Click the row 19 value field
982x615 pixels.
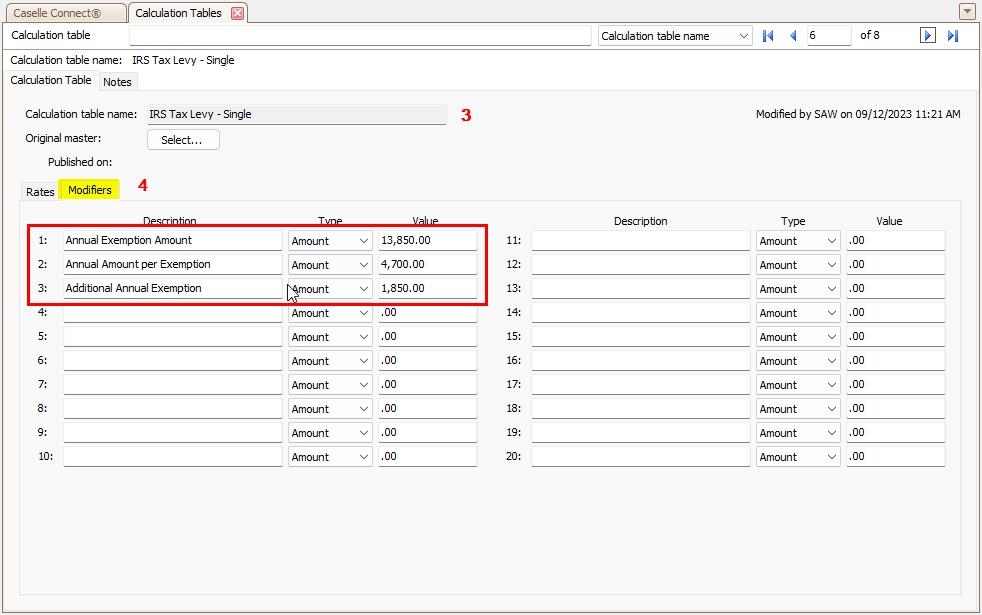[896, 433]
